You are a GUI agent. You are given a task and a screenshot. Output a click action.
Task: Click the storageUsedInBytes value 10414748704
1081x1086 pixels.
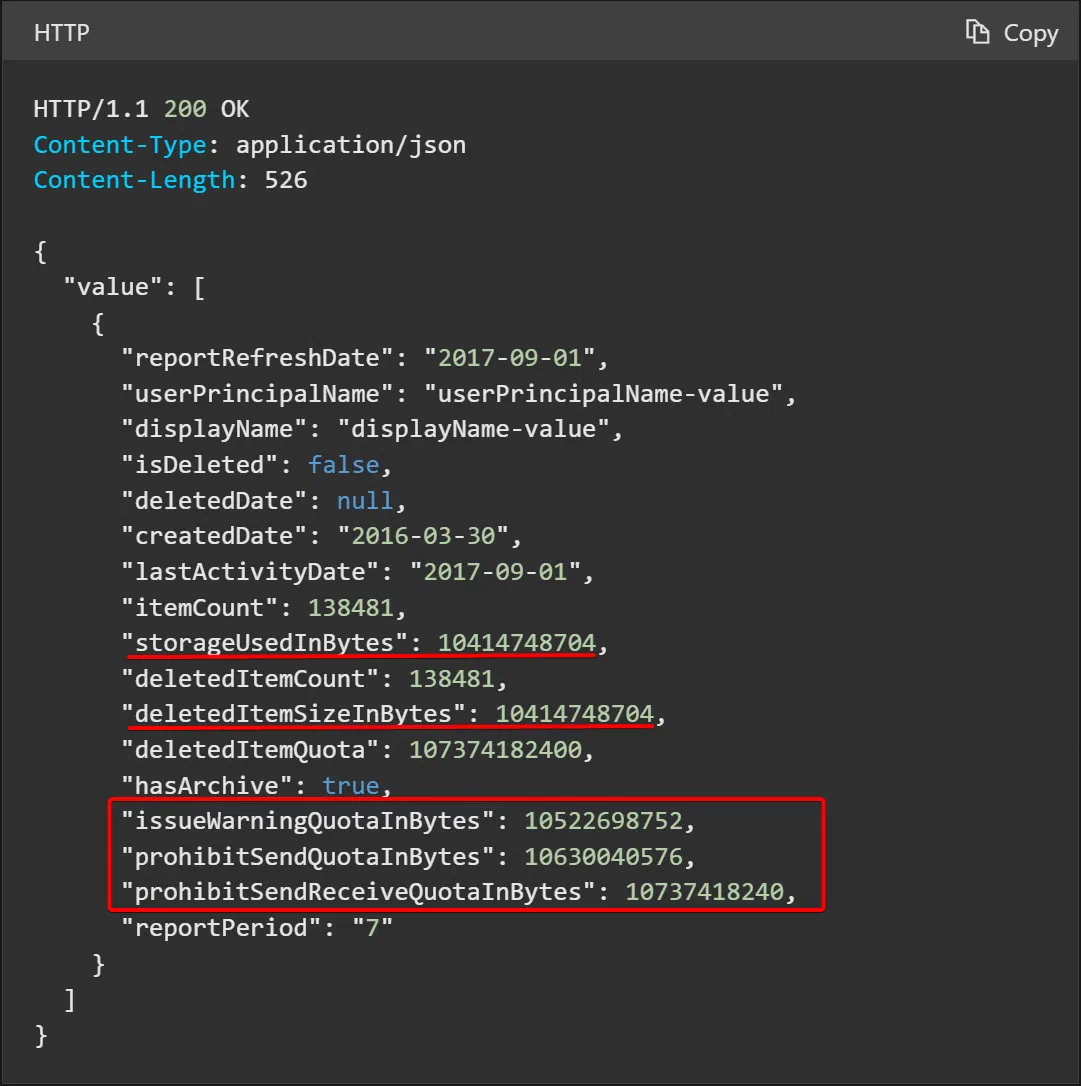pyautogui.click(x=517, y=643)
